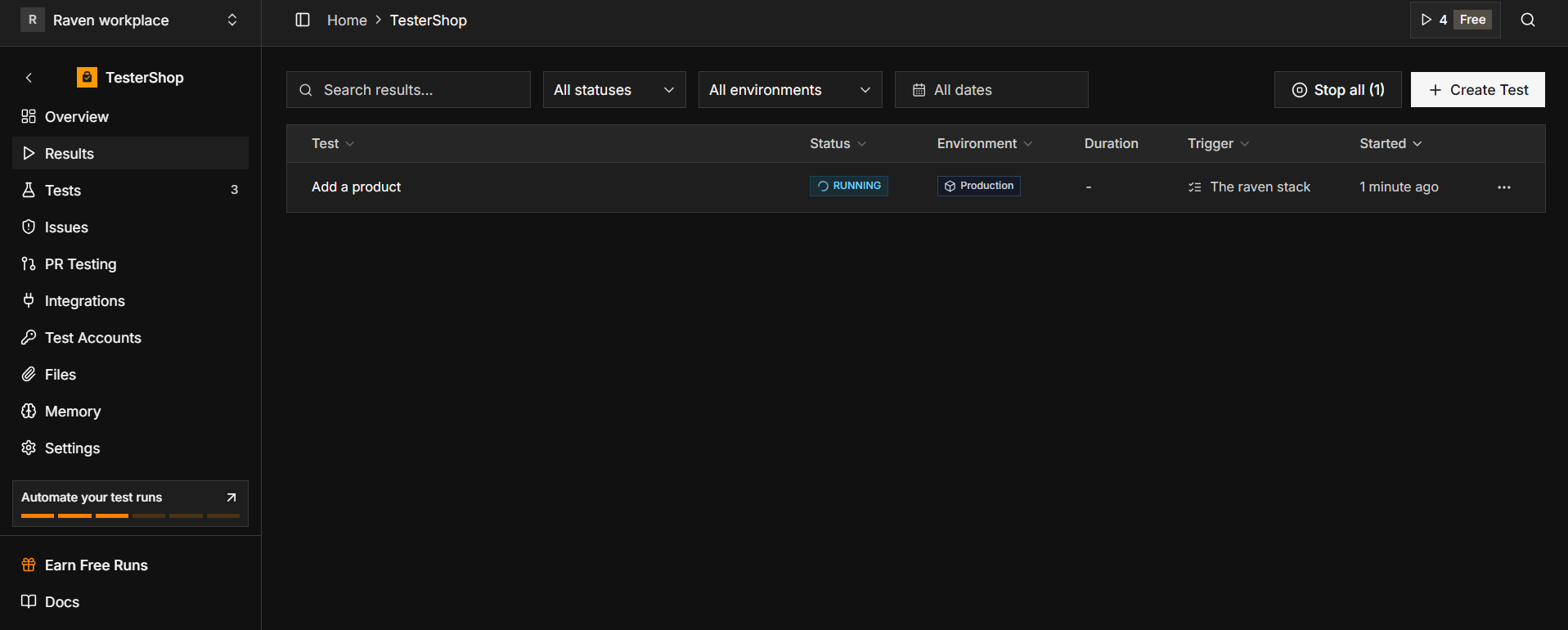Sort by the Trigger column header
1568x630 pixels.
1219,144
